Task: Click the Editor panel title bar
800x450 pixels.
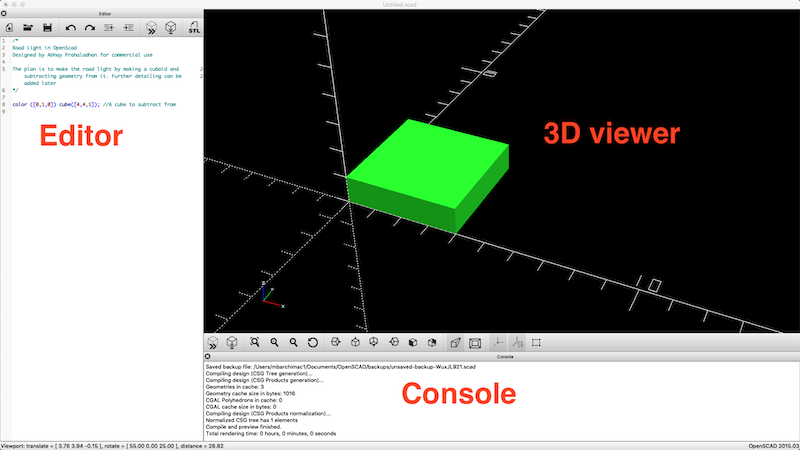Action: click(x=102, y=13)
